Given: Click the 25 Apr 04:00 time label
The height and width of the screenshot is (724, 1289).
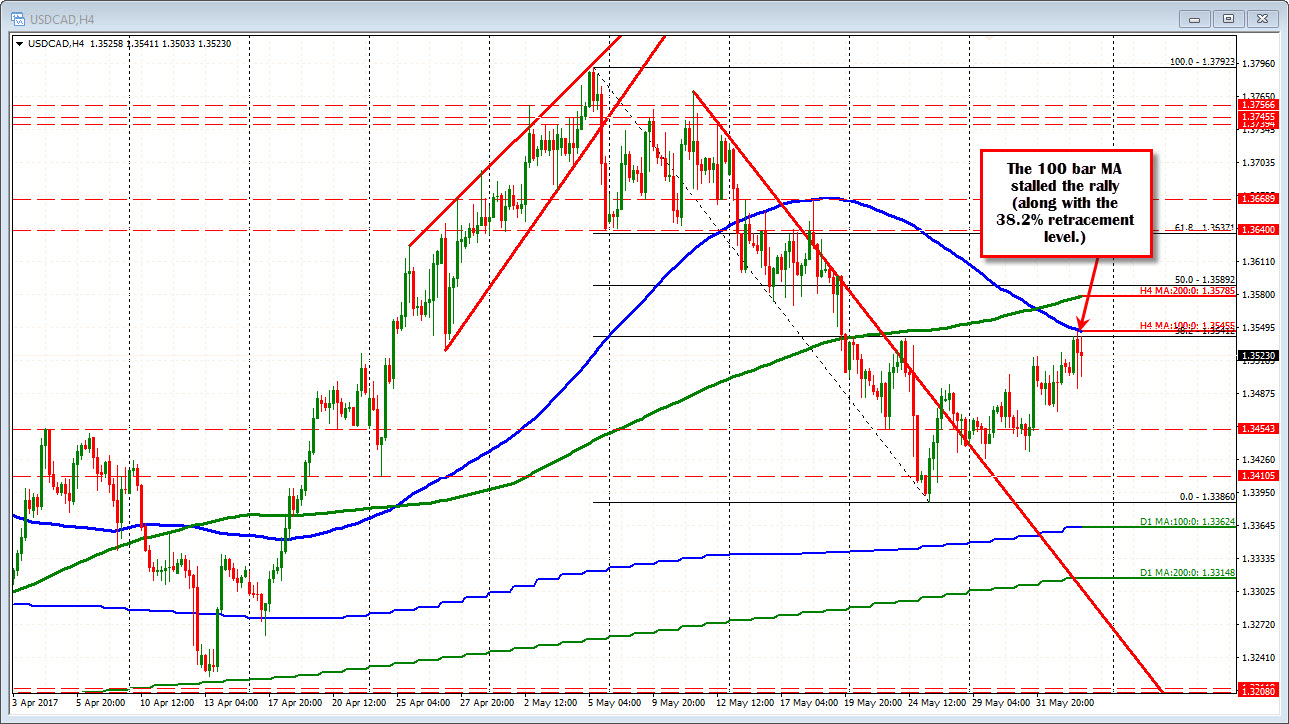Looking at the screenshot, I should tap(423, 704).
